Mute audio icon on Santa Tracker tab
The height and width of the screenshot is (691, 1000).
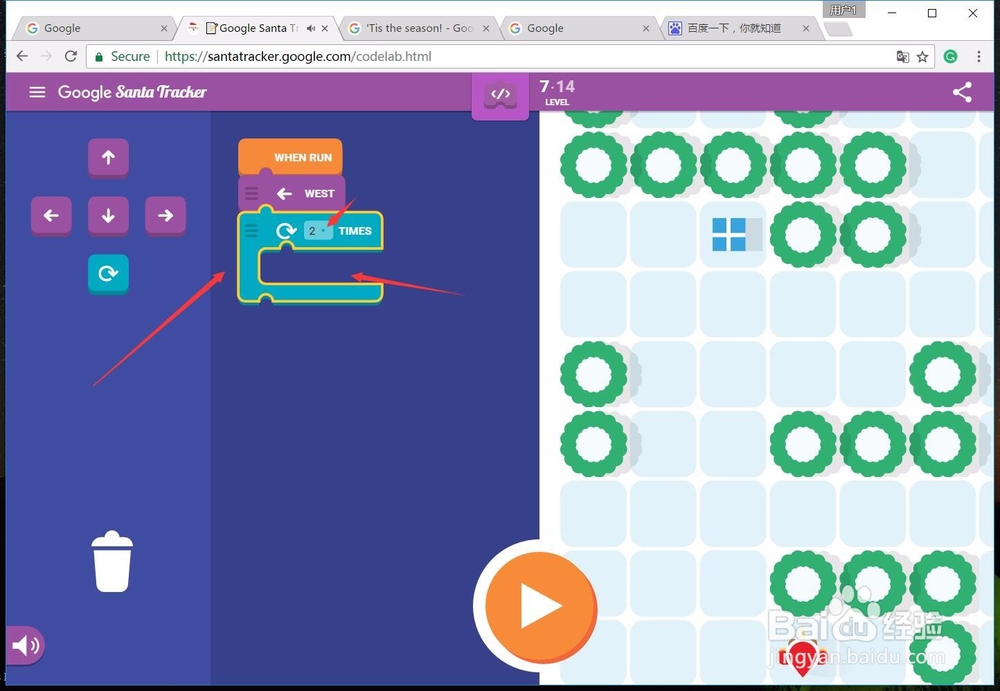click(311, 28)
